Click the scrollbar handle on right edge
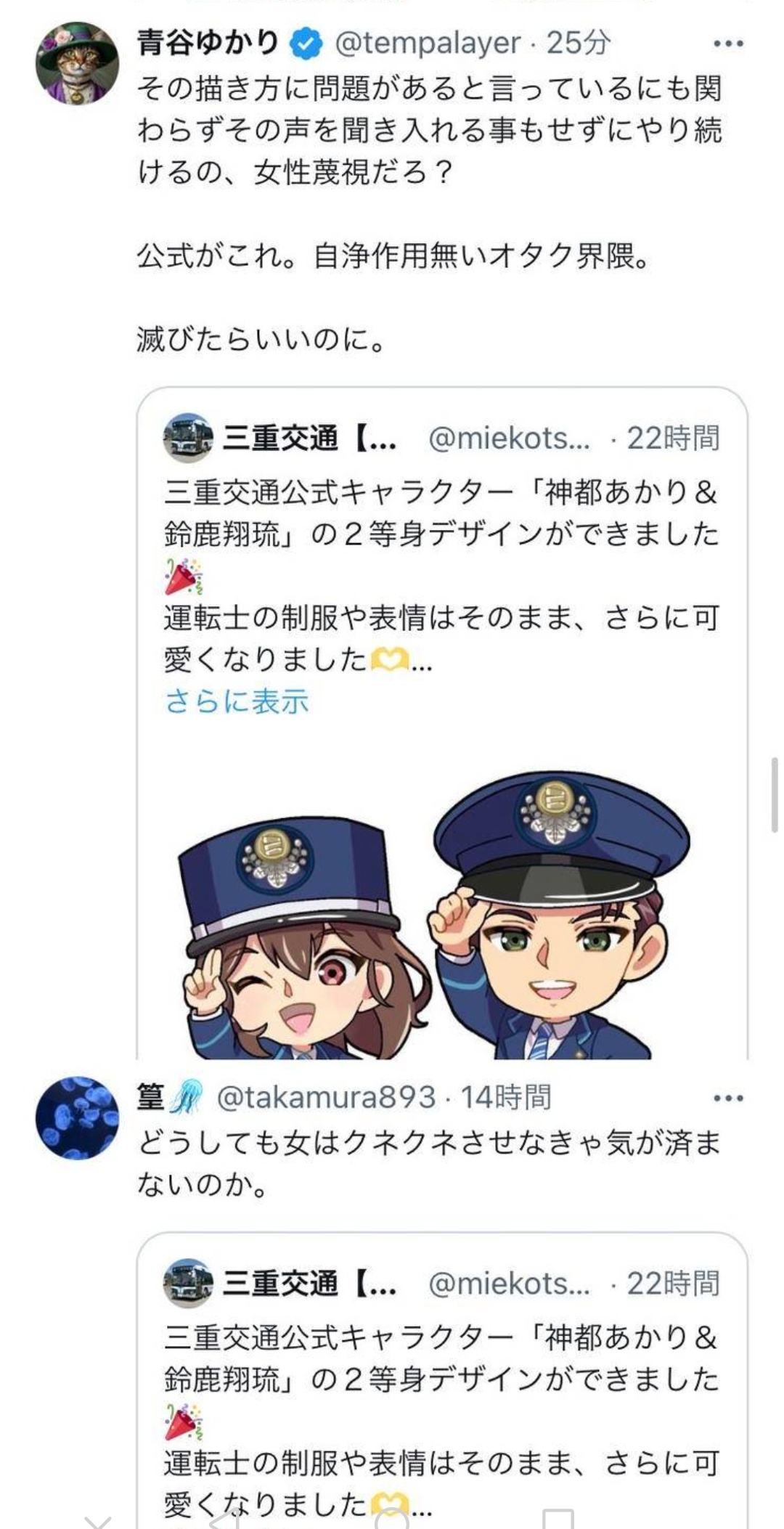This screenshot has width=784, height=1529. click(x=775, y=794)
